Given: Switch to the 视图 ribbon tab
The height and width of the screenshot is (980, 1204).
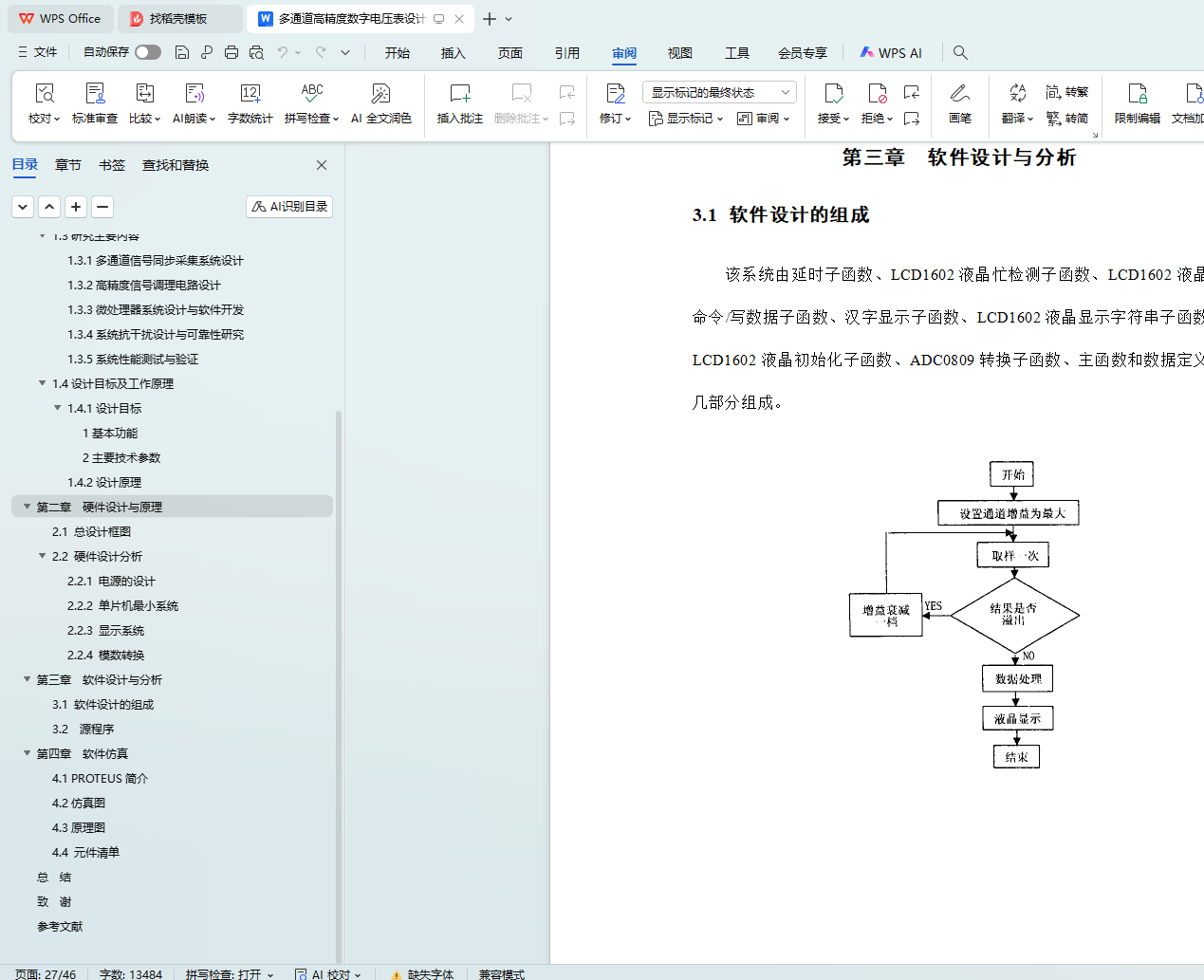Looking at the screenshot, I should pyautogui.click(x=679, y=53).
